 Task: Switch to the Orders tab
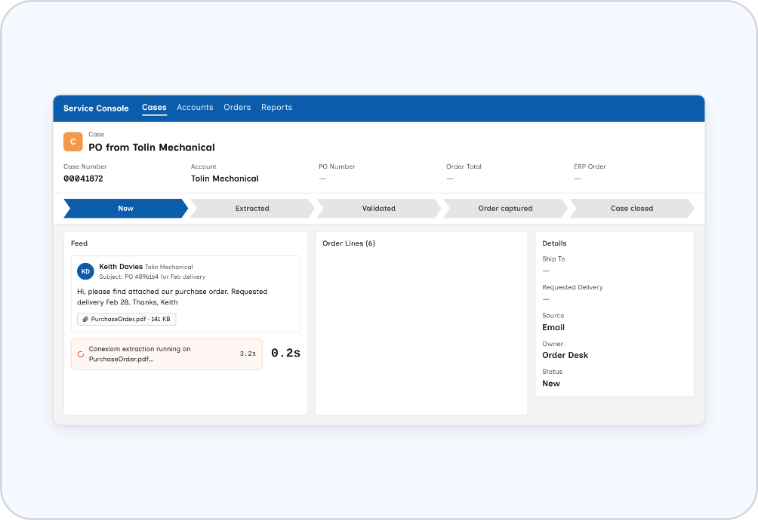237,107
